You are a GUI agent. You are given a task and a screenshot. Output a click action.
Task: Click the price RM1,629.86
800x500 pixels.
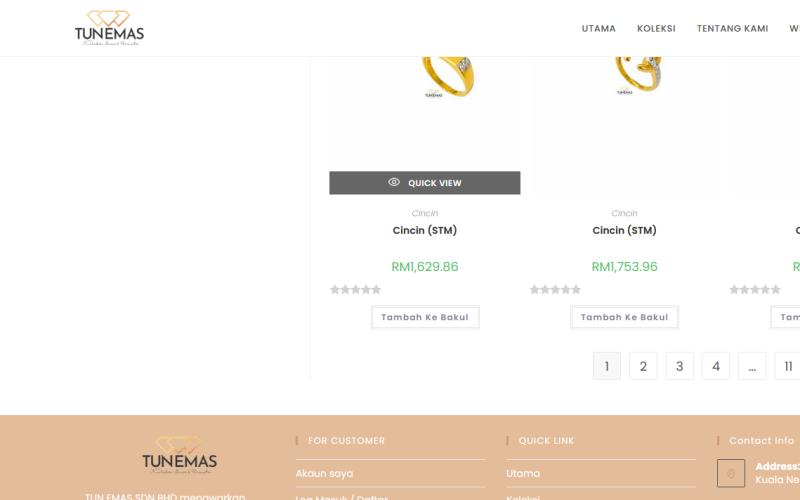[x=424, y=267]
